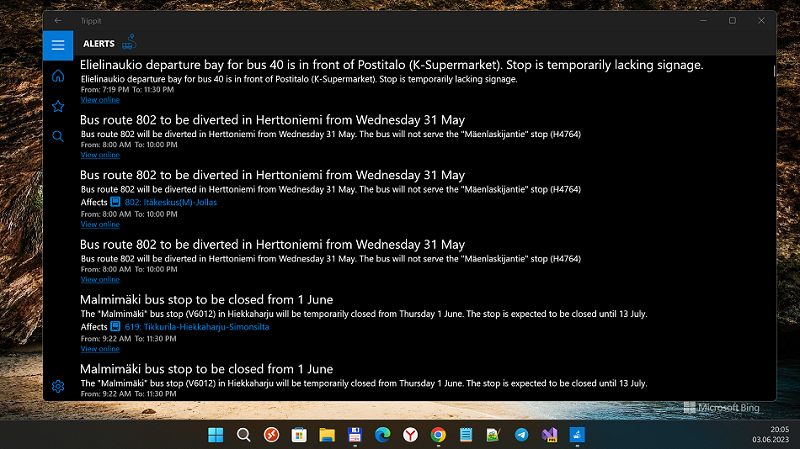This screenshot has width=800, height=449.
Task: Go to Home in the sidebar
Action: [58, 76]
